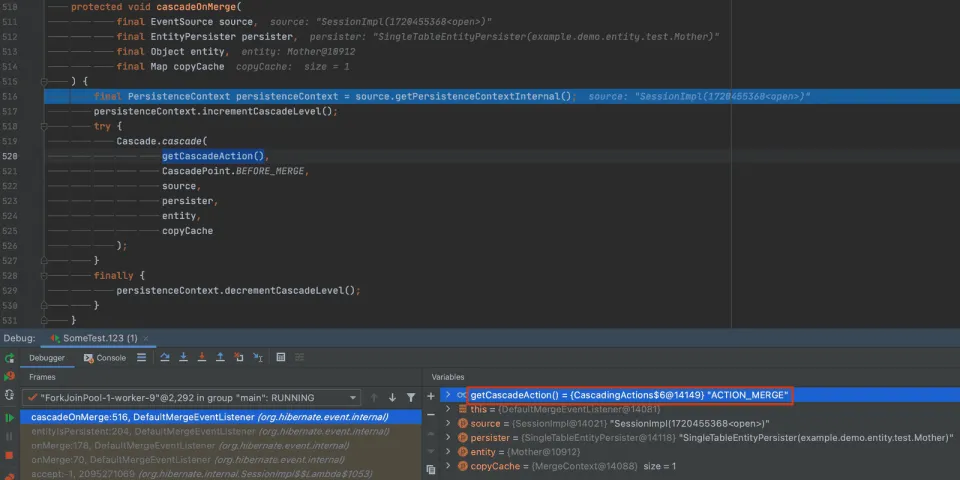Expand the getCascadeAction() watch node

point(448,395)
